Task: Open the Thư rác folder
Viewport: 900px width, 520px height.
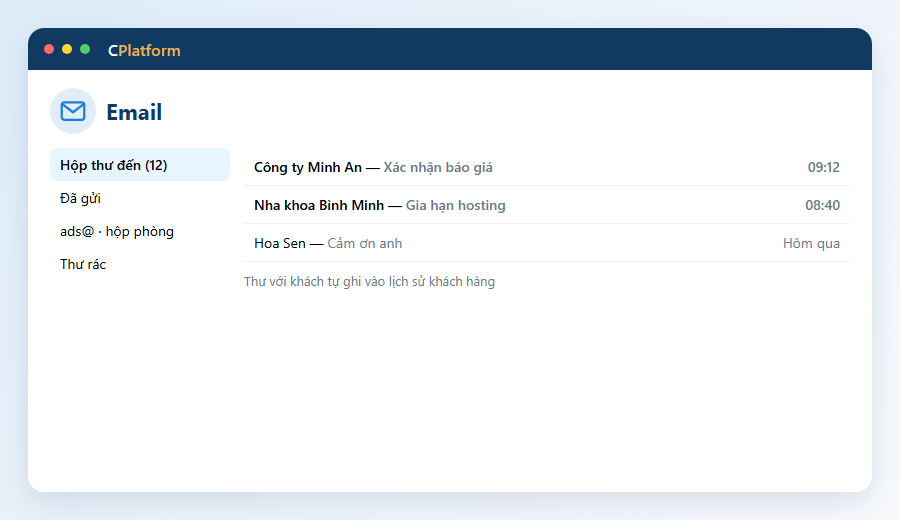Action: click(x=140, y=264)
